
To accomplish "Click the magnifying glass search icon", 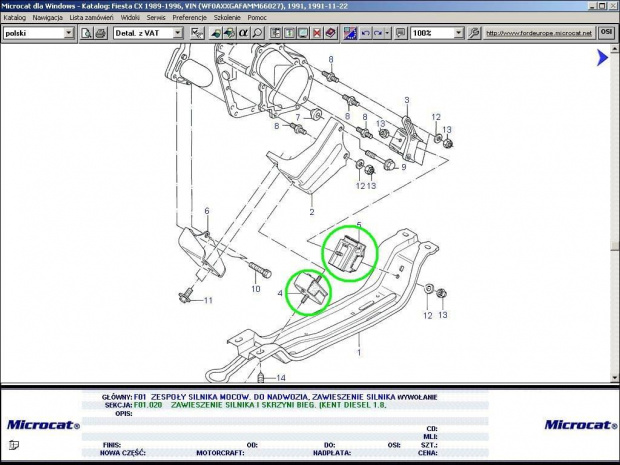I will point(257,33).
